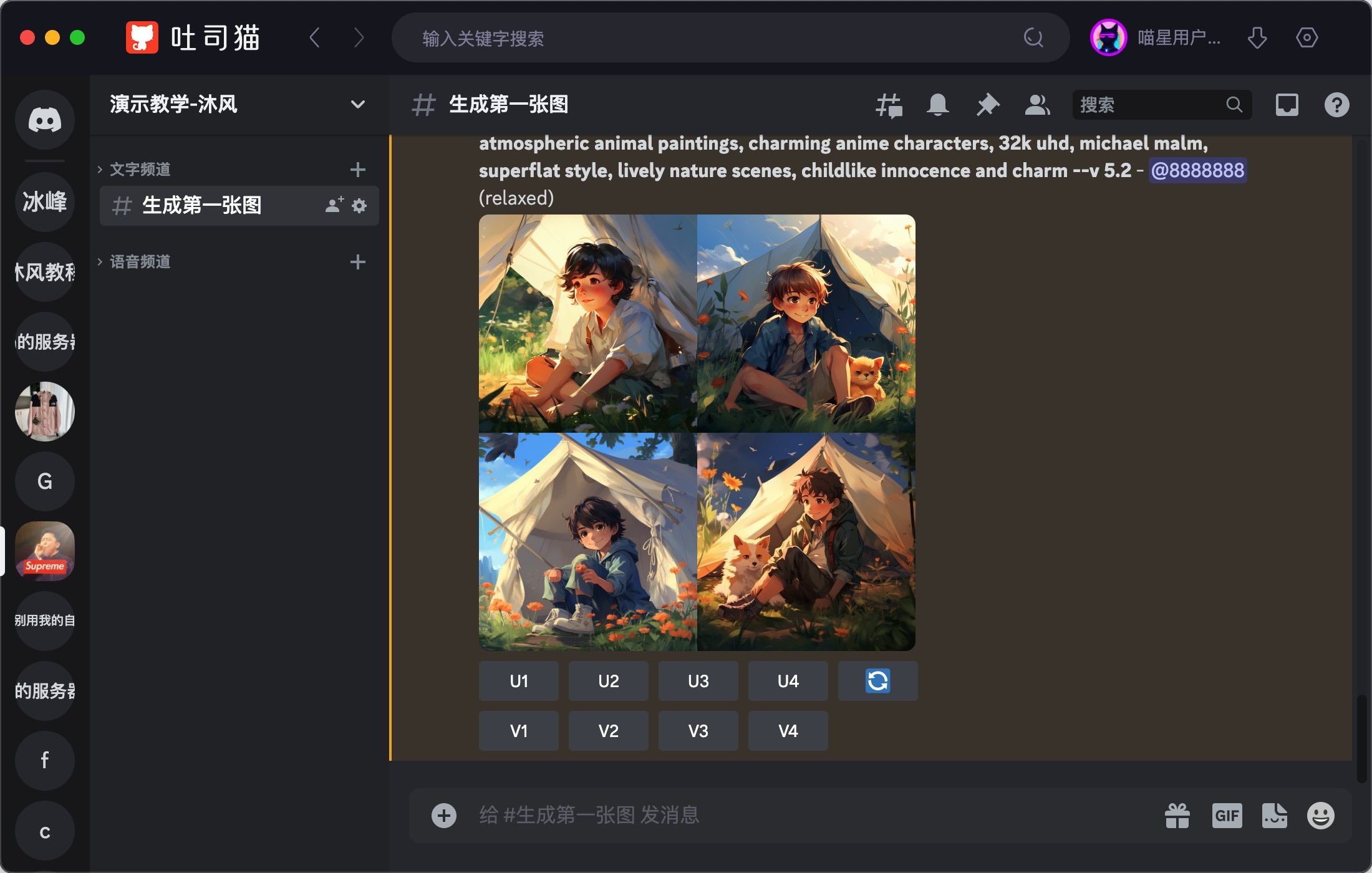Open Discord home direct messages icon
Image resolution: width=1372 pixels, height=873 pixels.
tap(44, 120)
